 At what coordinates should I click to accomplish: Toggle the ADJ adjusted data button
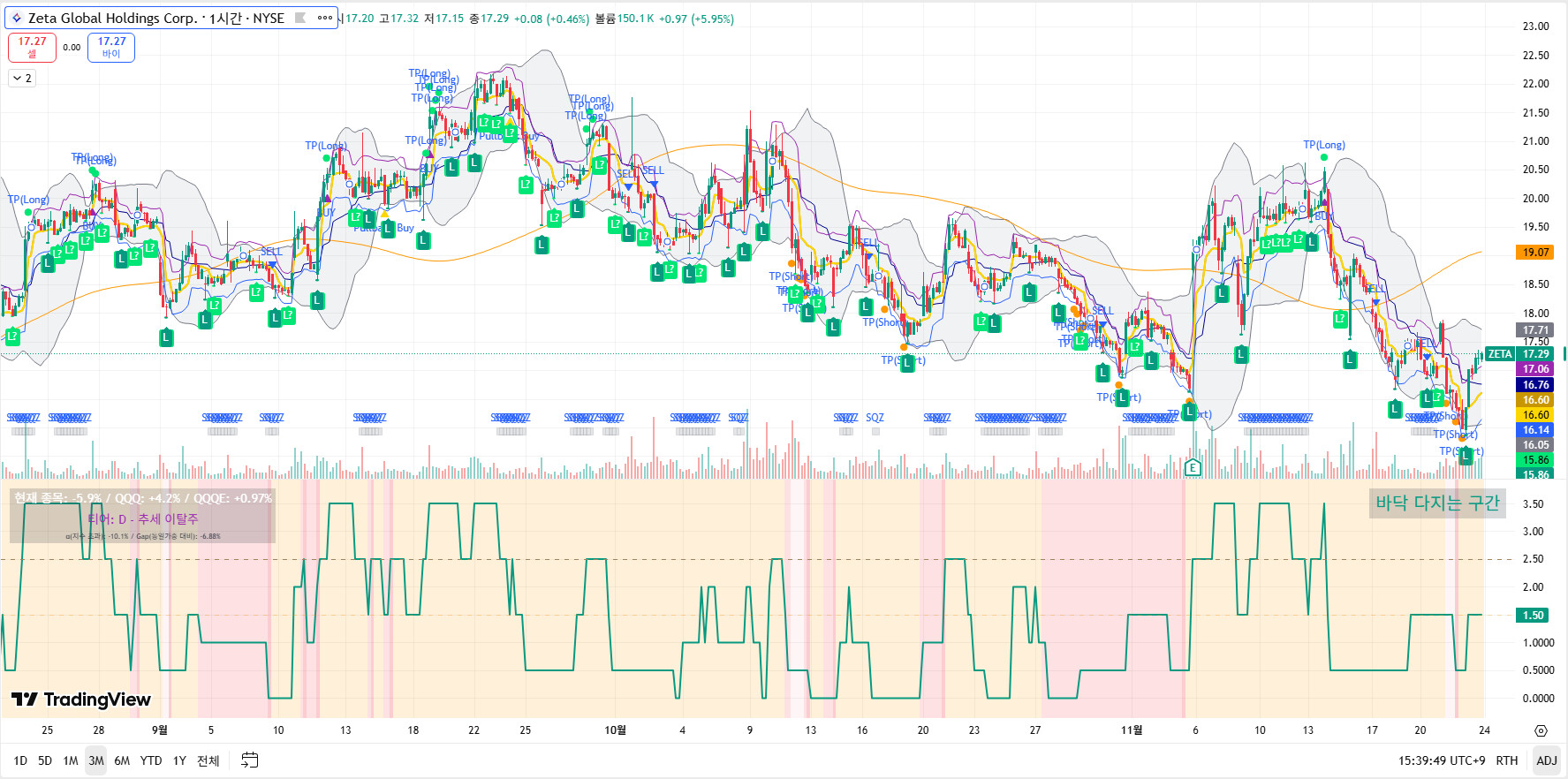[x=1546, y=760]
